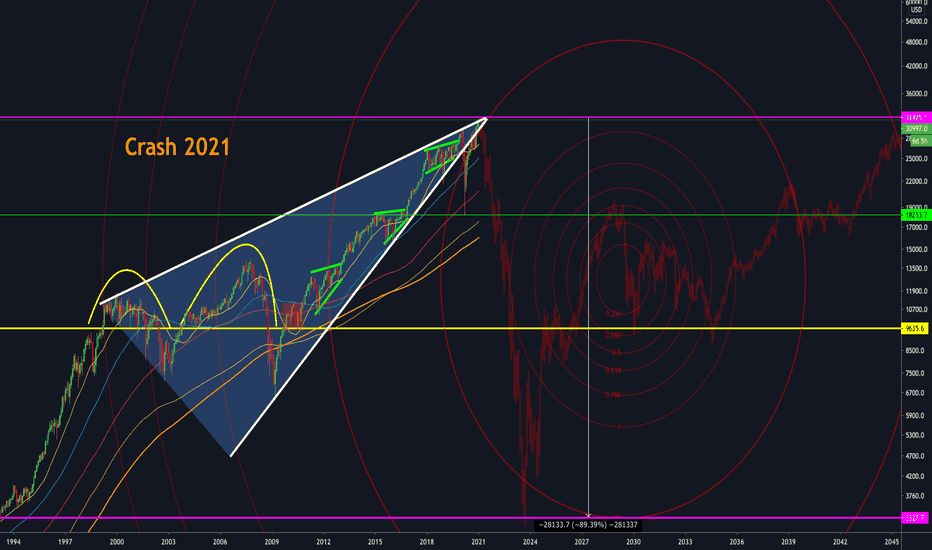932x550 pixels.
Task: Click the 2045 label on time axis
Action: pyautogui.click(x=892, y=542)
